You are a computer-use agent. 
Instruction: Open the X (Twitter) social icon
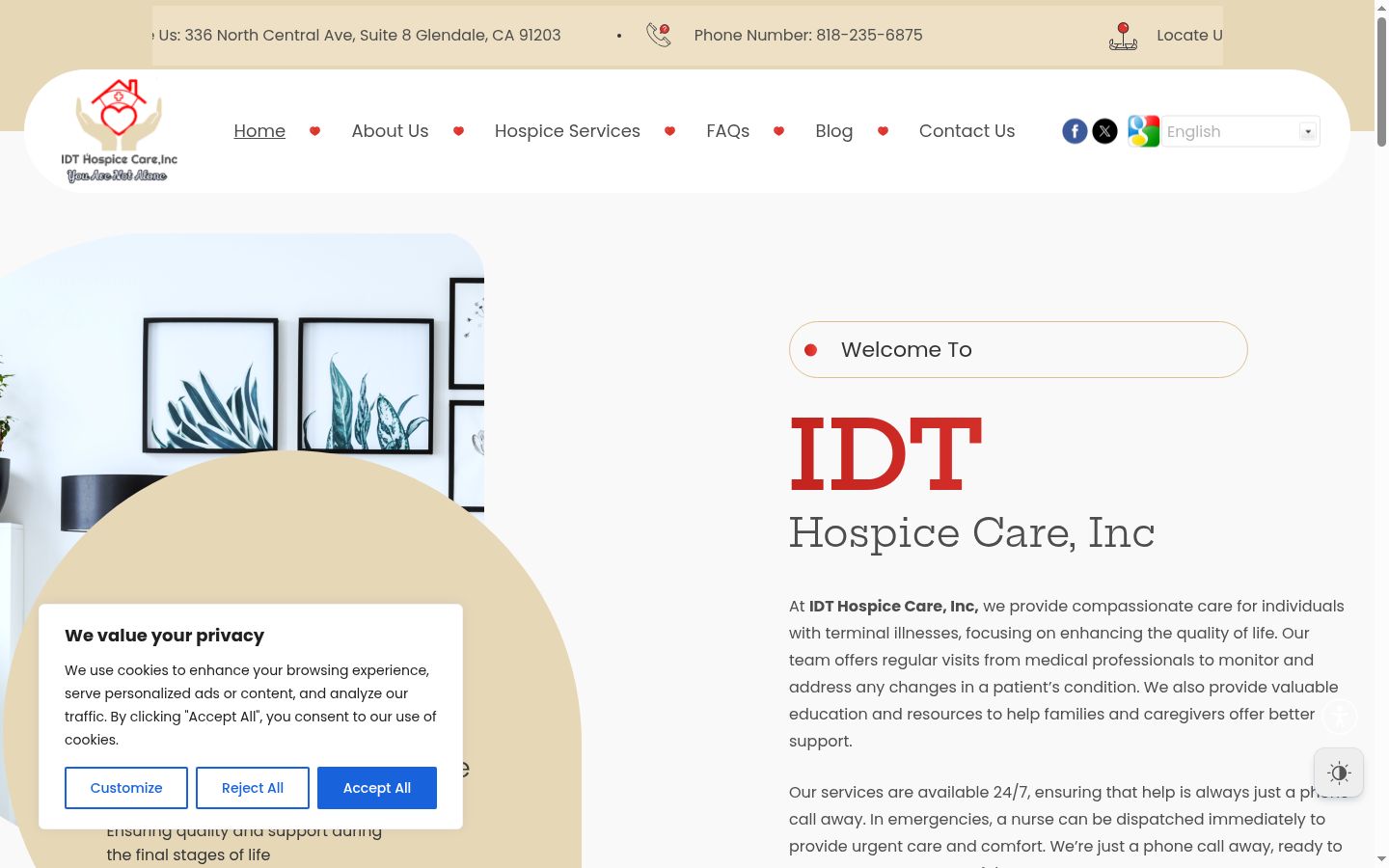[x=1104, y=131]
